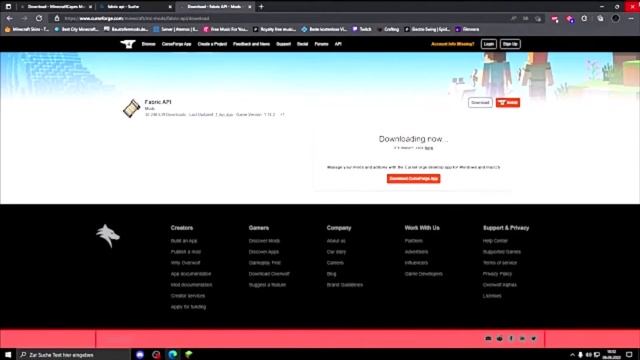Click the Edge browser icon in taskbar
This screenshot has height=360, width=640.
(x=173, y=355)
